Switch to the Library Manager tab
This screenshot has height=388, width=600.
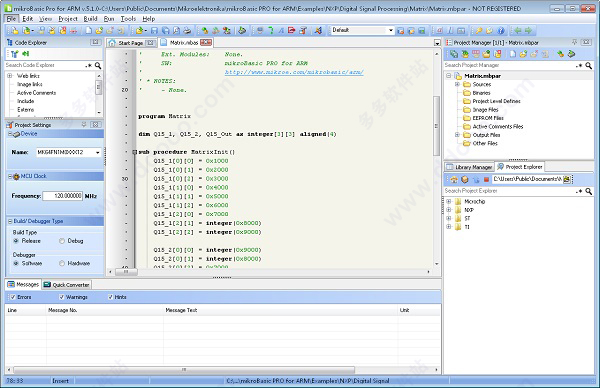tap(470, 167)
